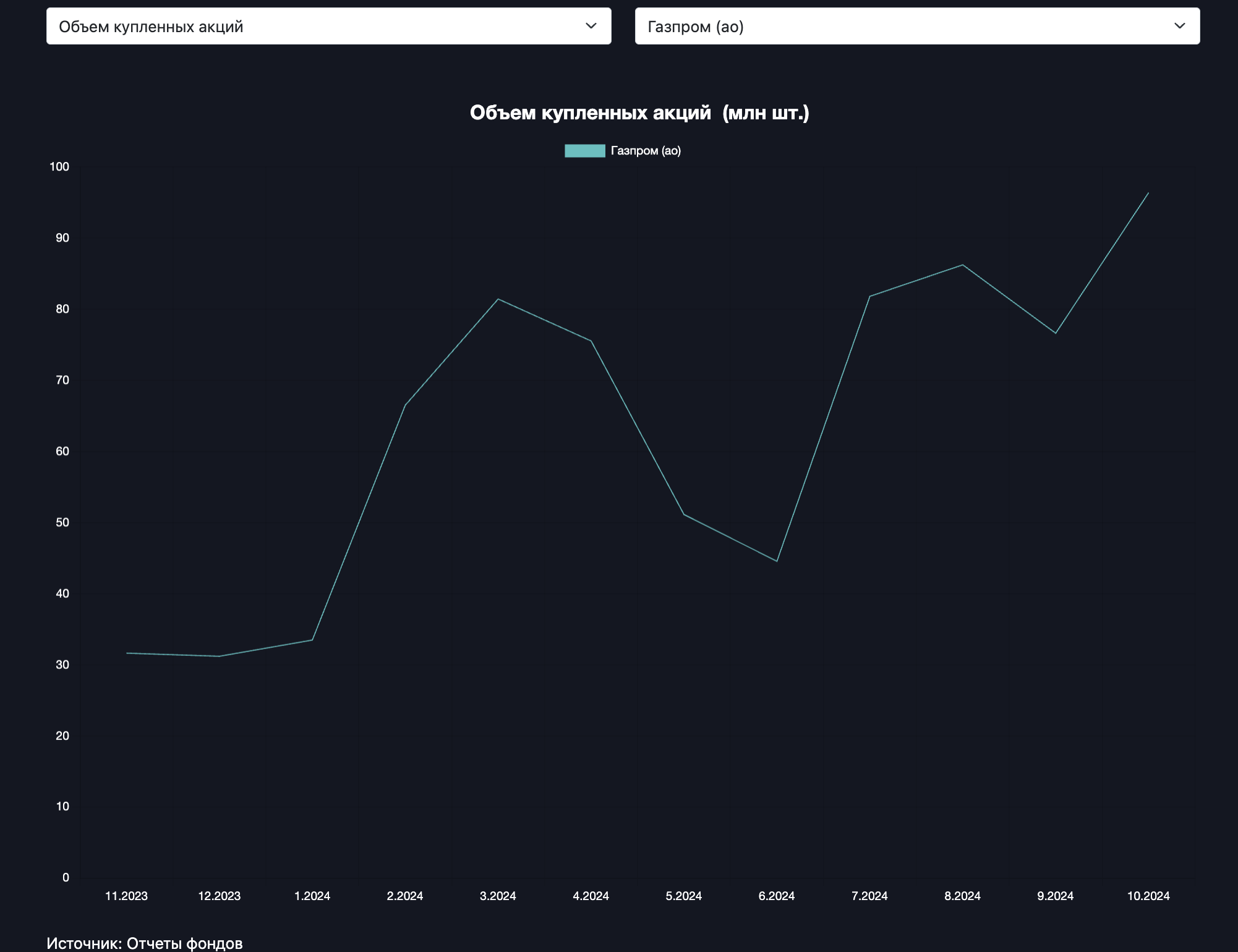
Task: Click the 11.2023 x-axis label
Action: (126, 896)
